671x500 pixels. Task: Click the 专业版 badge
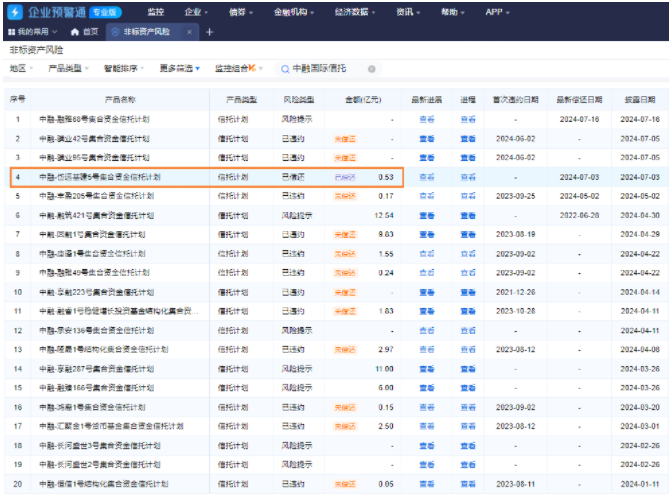pos(105,12)
